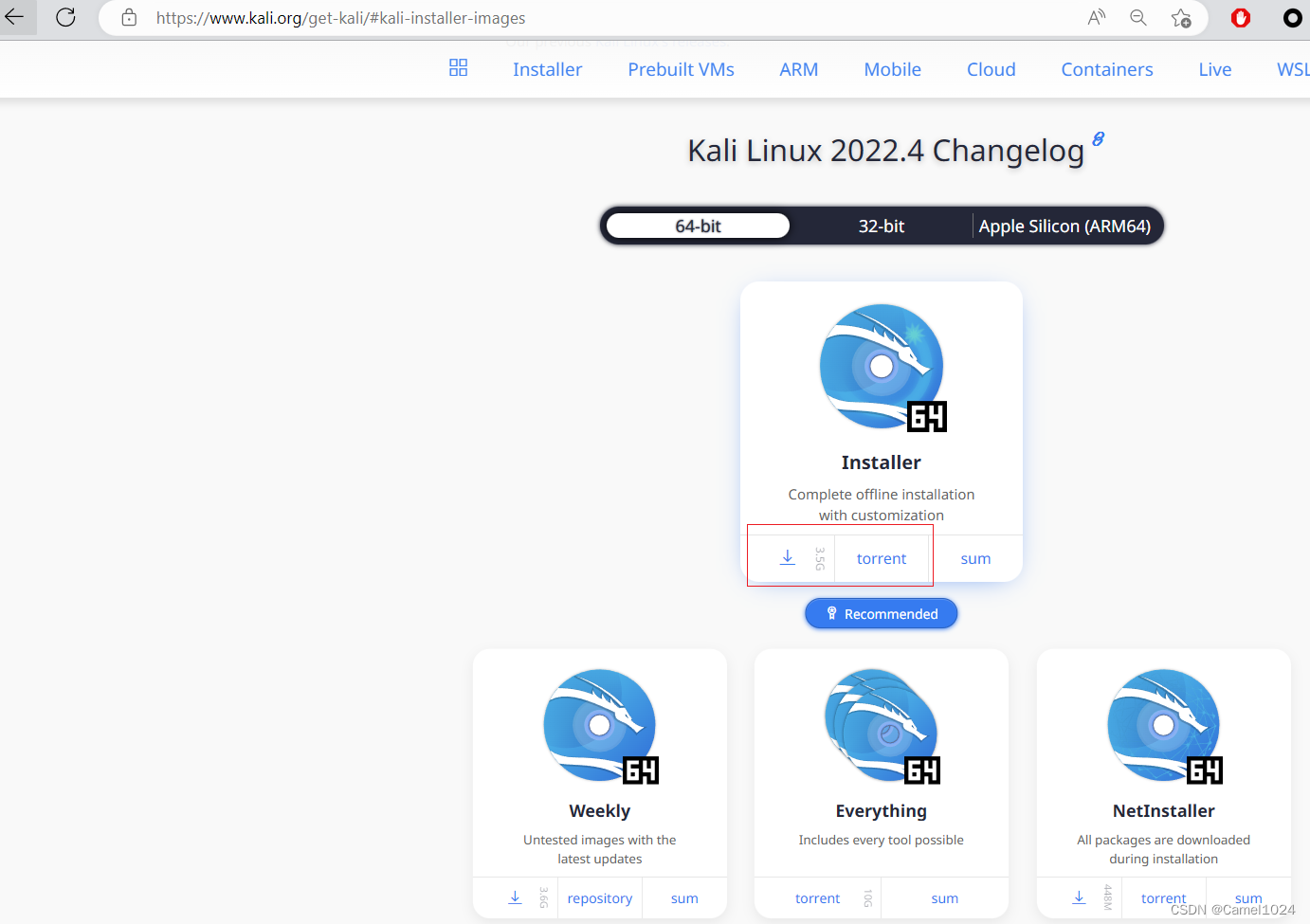The height and width of the screenshot is (924, 1310).
Task: Click 'Includes every tool possible' text
Action: click(882, 840)
